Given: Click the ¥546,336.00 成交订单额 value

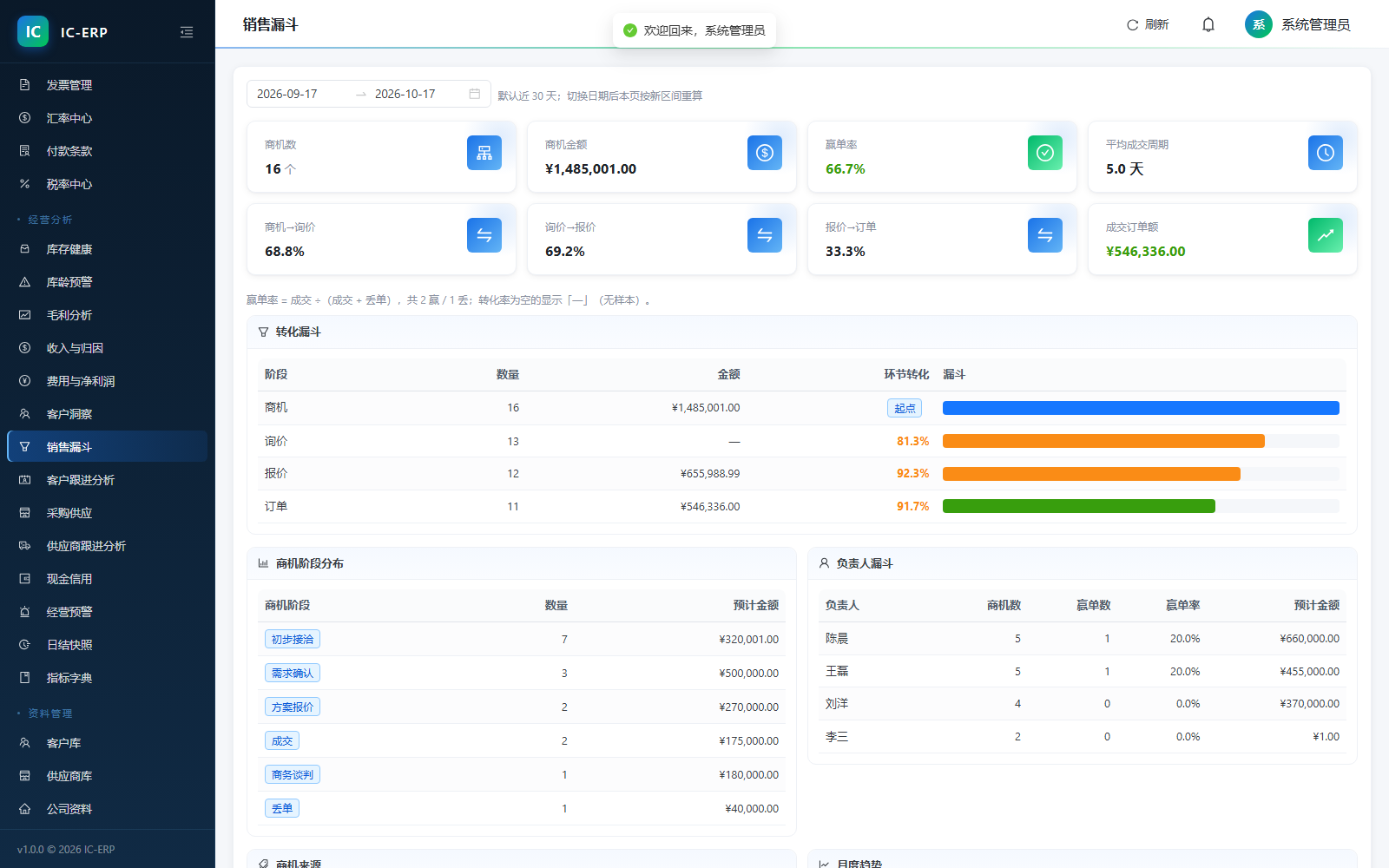Looking at the screenshot, I should coord(1146,252).
